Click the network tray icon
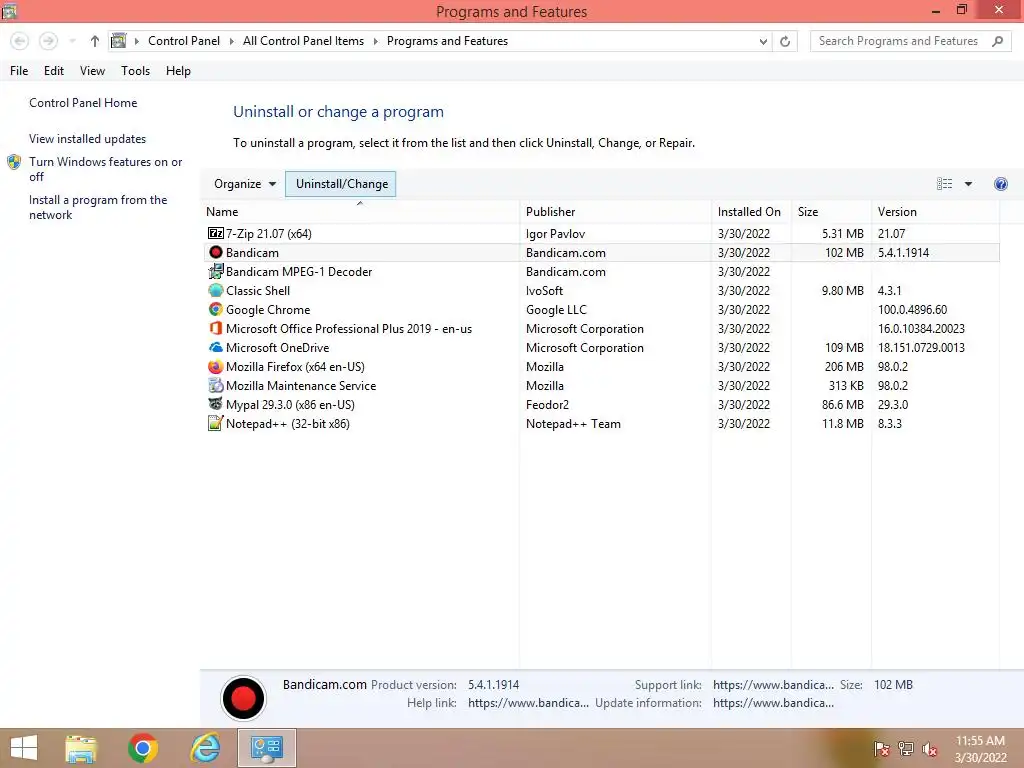 click(x=906, y=749)
